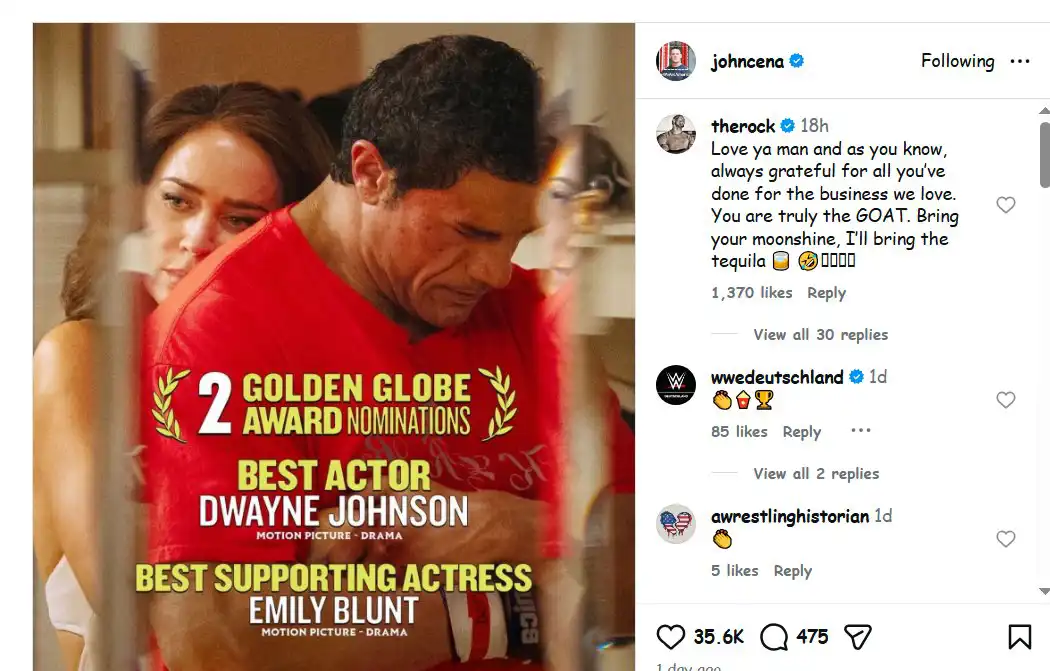Expand View all 30 replies
1050x671 pixels.
pos(820,334)
